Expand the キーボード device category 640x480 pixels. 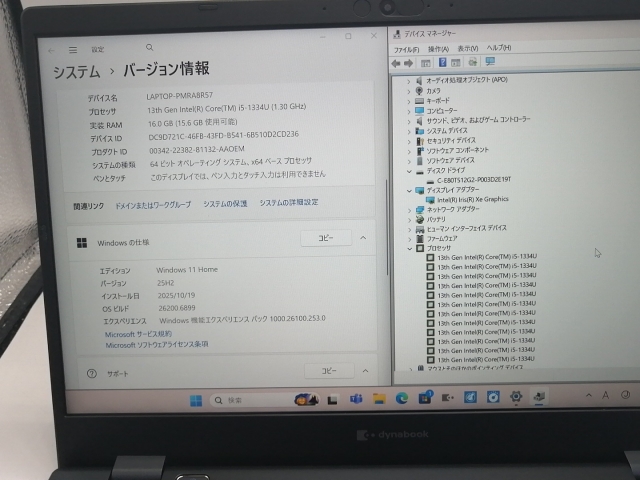409,101
